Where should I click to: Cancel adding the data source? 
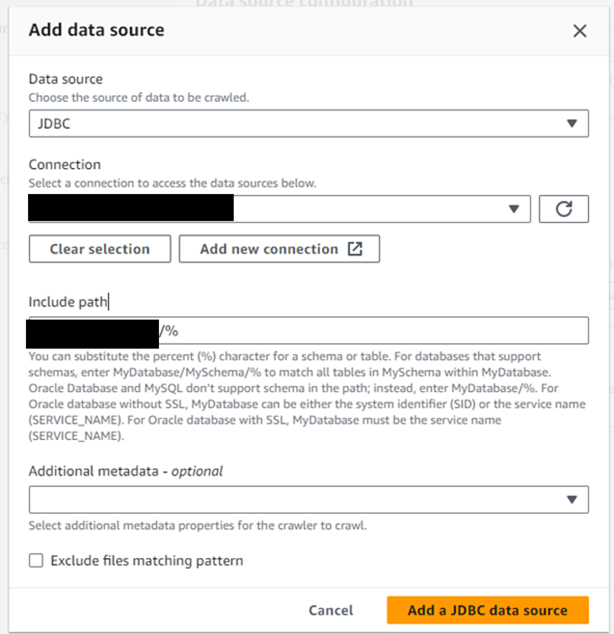pyautogui.click(x=331, y=610)
